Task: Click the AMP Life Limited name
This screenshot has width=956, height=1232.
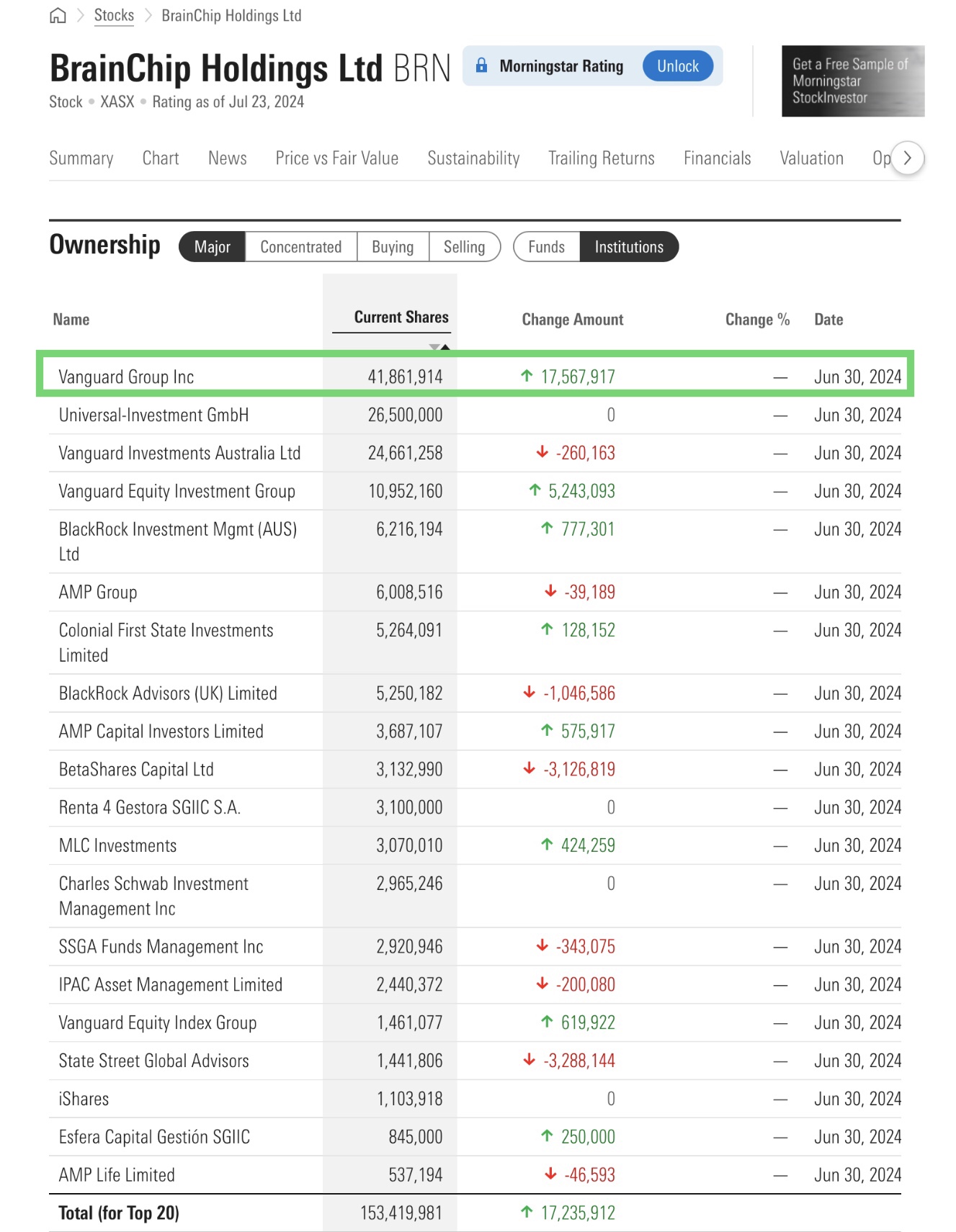Action: click(117, 1175)
